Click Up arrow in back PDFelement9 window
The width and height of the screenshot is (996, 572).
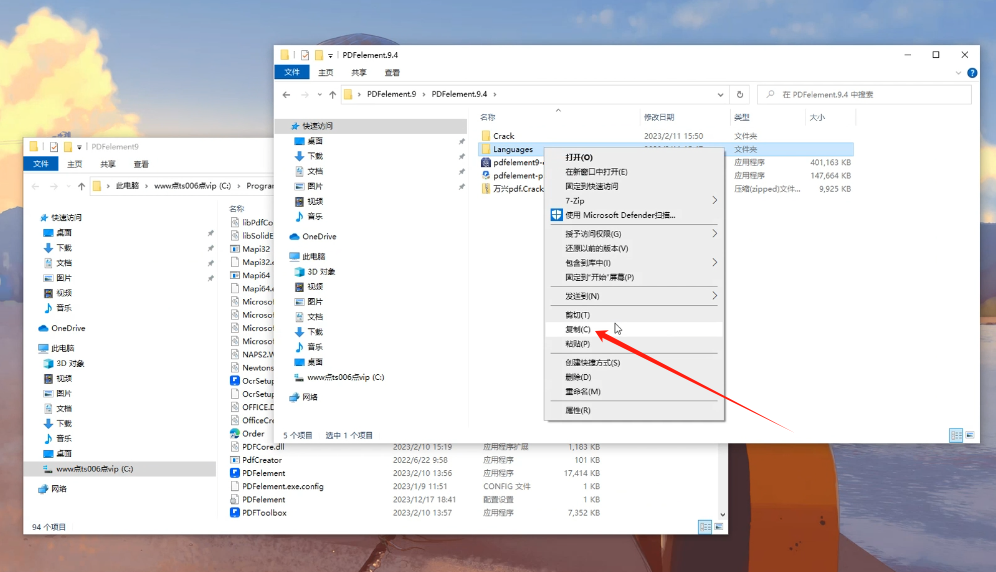pos(81,186)
